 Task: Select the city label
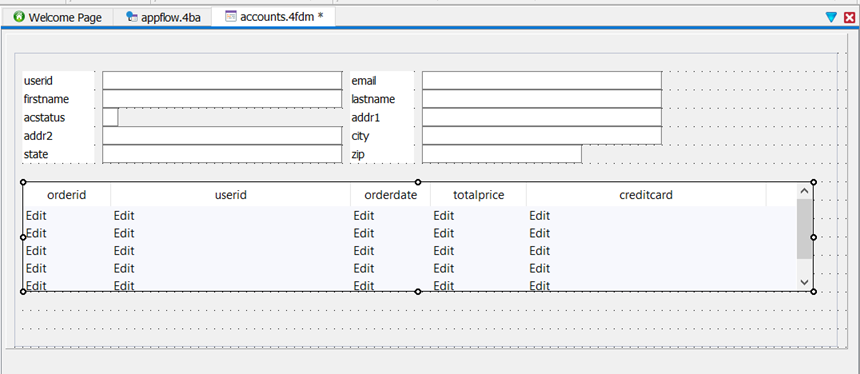360,136
